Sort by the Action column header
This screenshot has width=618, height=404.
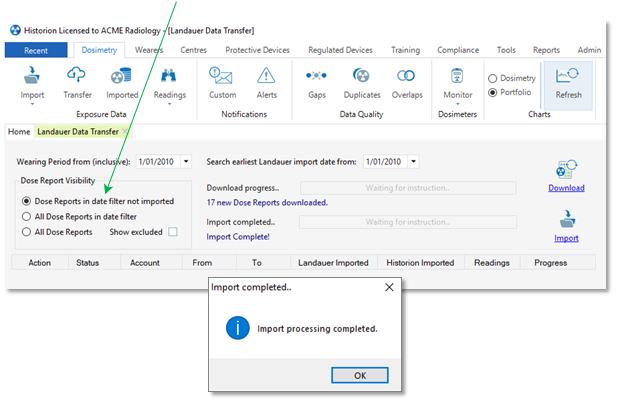[x=40, y=263]
